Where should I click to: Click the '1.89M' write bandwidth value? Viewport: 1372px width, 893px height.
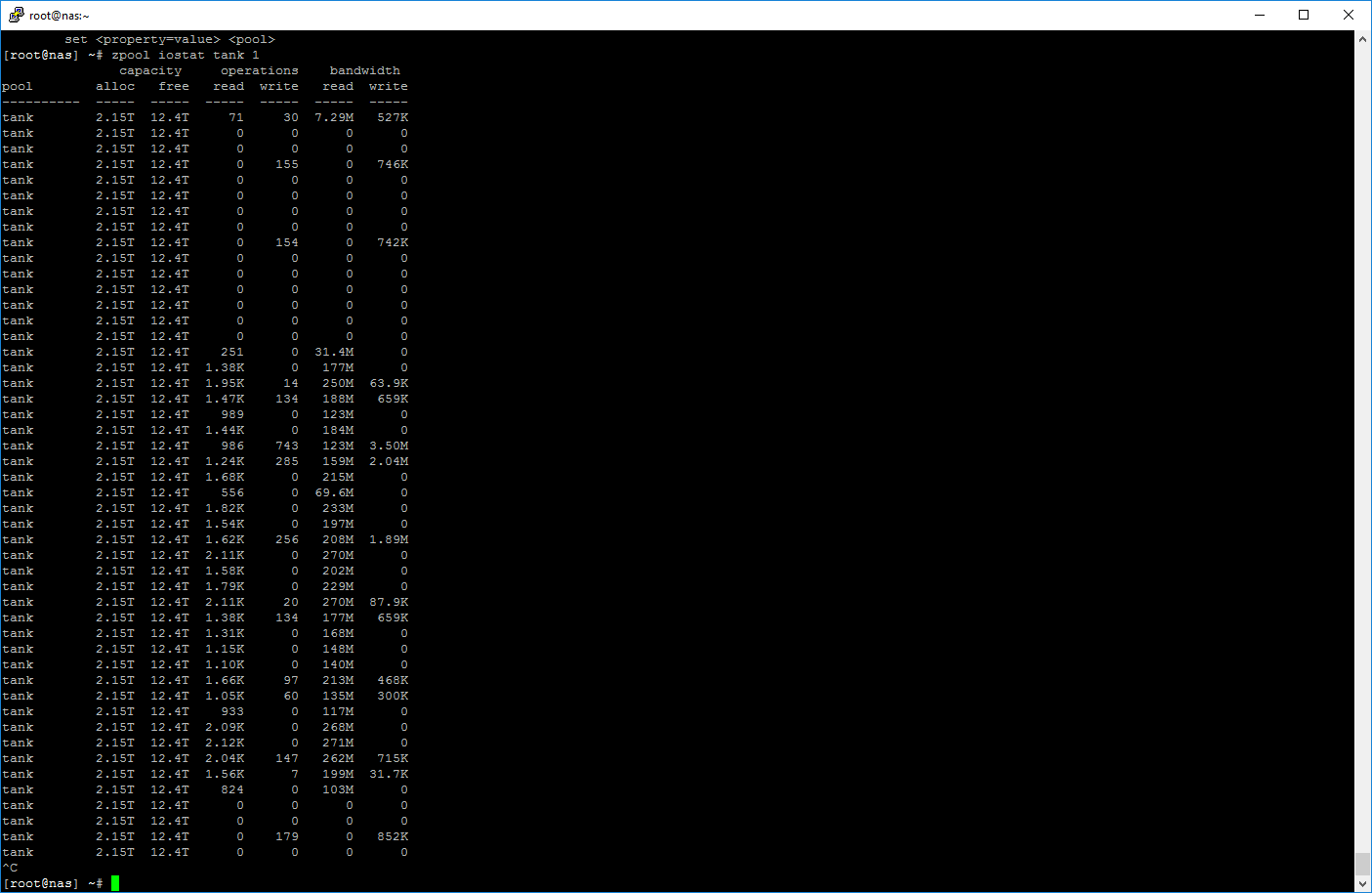389,539
